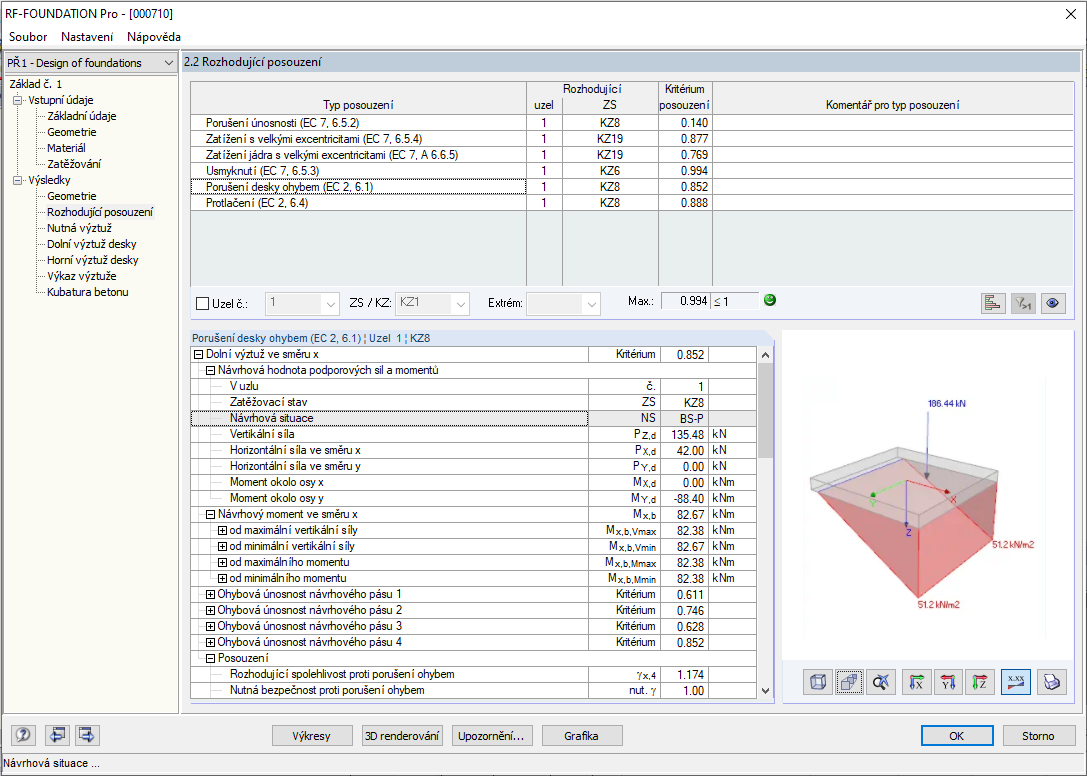
Task: Expand Ohybová únosnost návrhového pásu 1
Action: tap(210, 594)
